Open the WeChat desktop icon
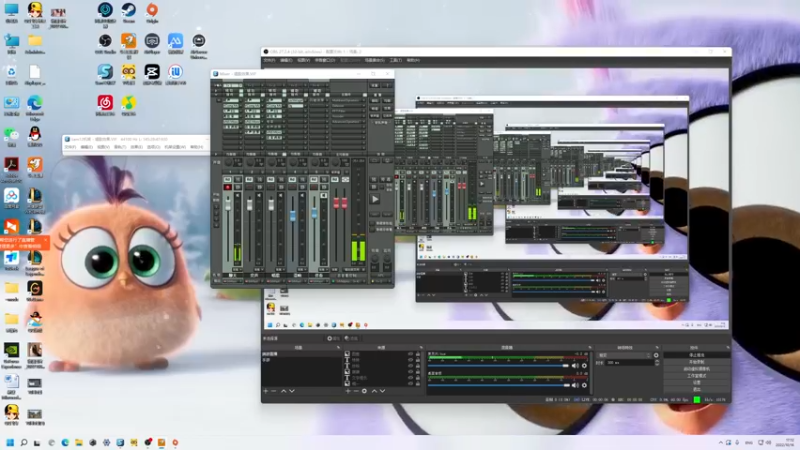 11,137
